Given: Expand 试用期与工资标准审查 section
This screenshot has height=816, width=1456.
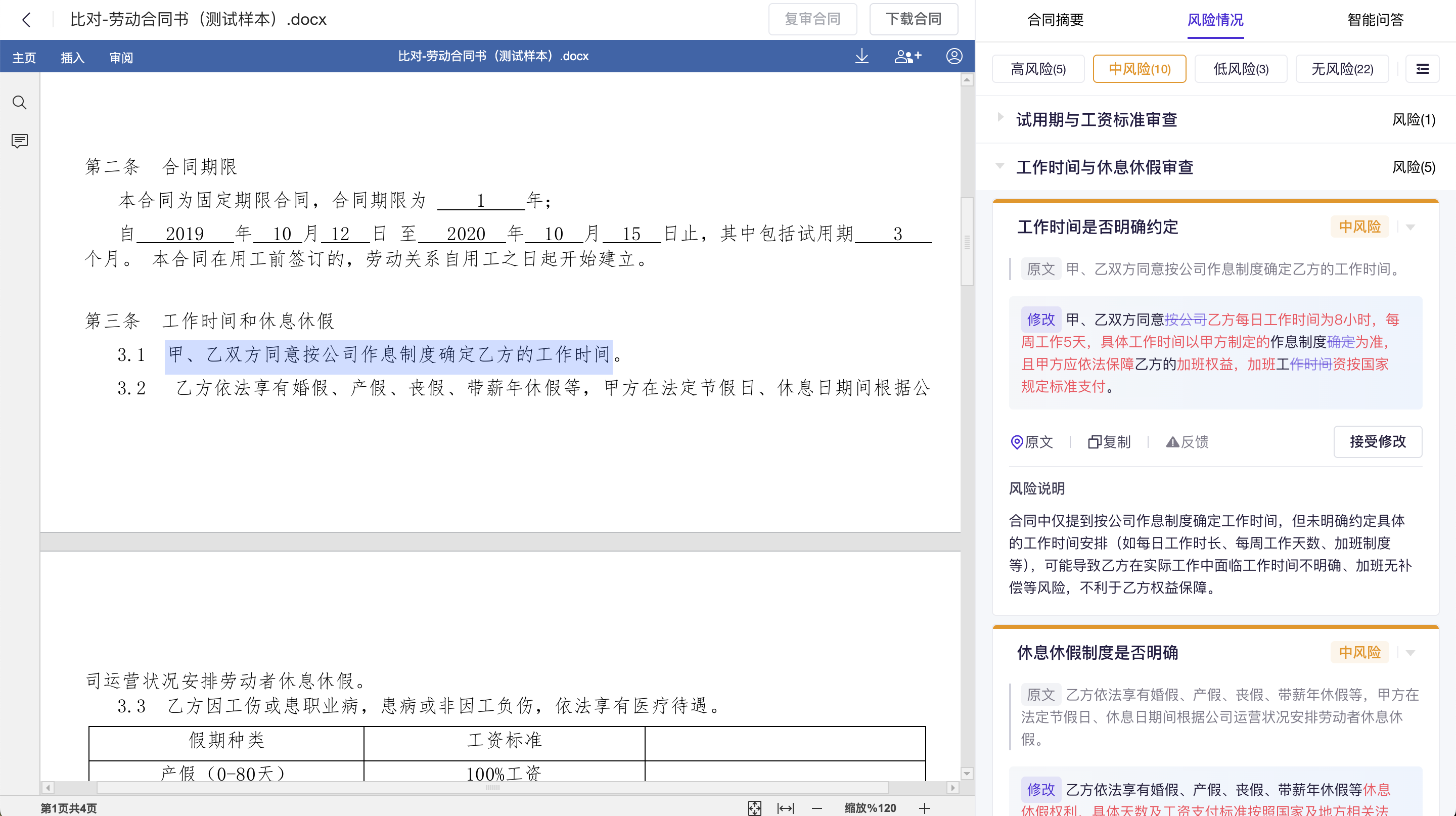Looking at the screenshot, I should 1000,117.
